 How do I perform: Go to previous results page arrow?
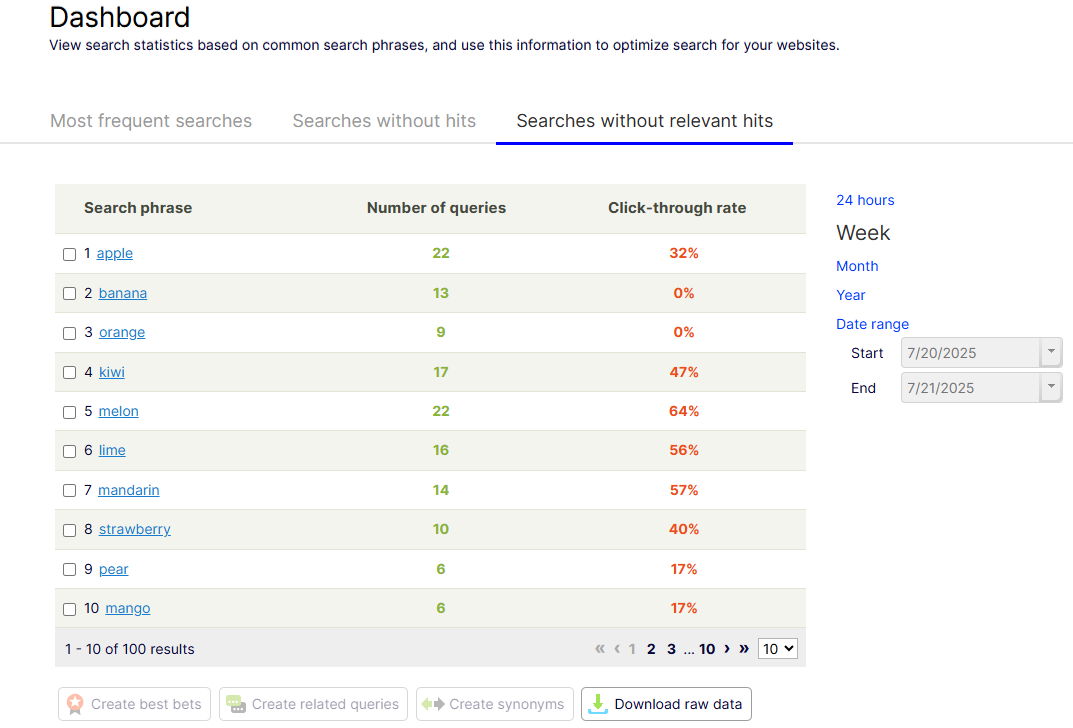[617, 649]
